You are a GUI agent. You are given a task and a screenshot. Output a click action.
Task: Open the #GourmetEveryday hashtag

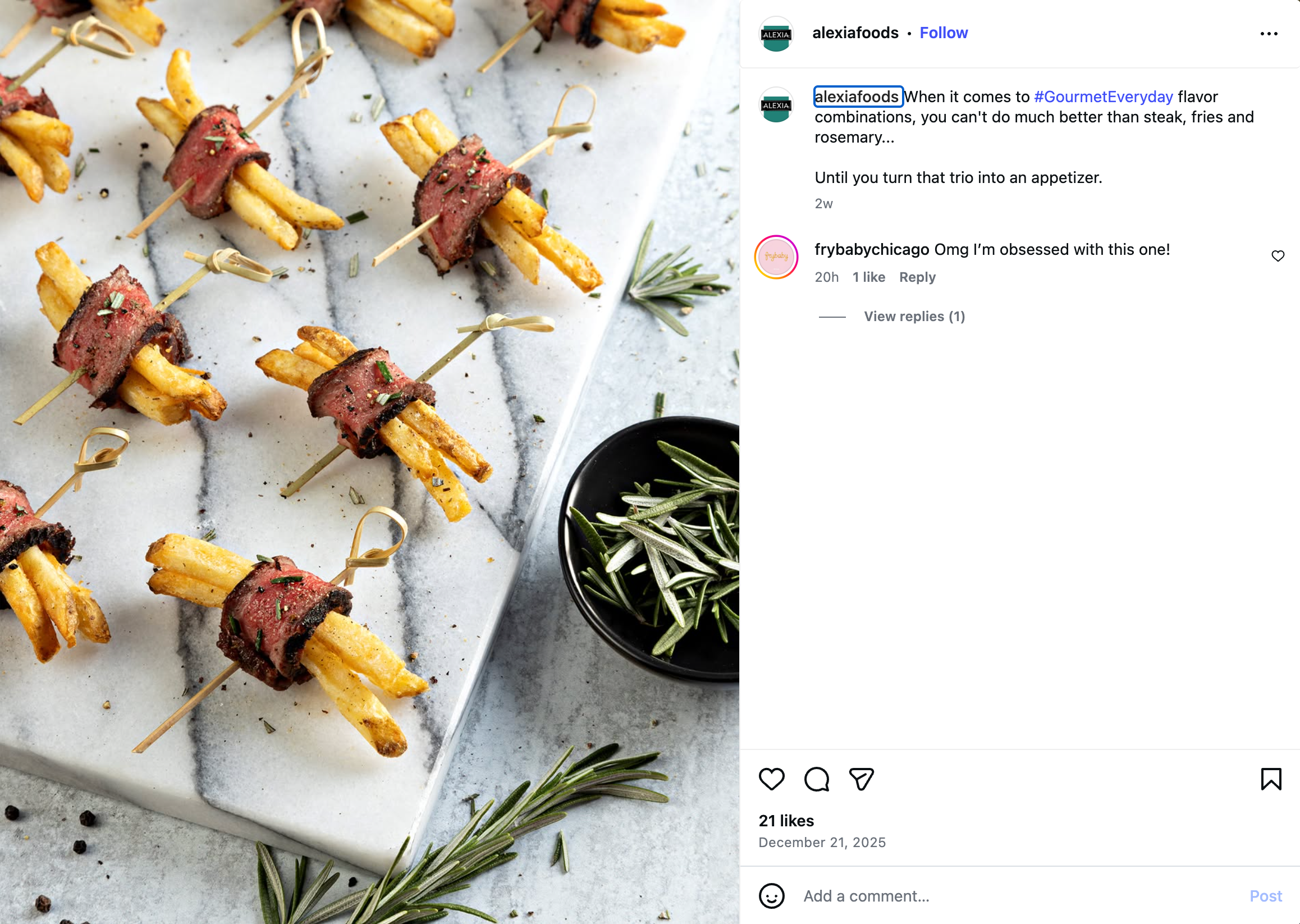coord(1103,97)
